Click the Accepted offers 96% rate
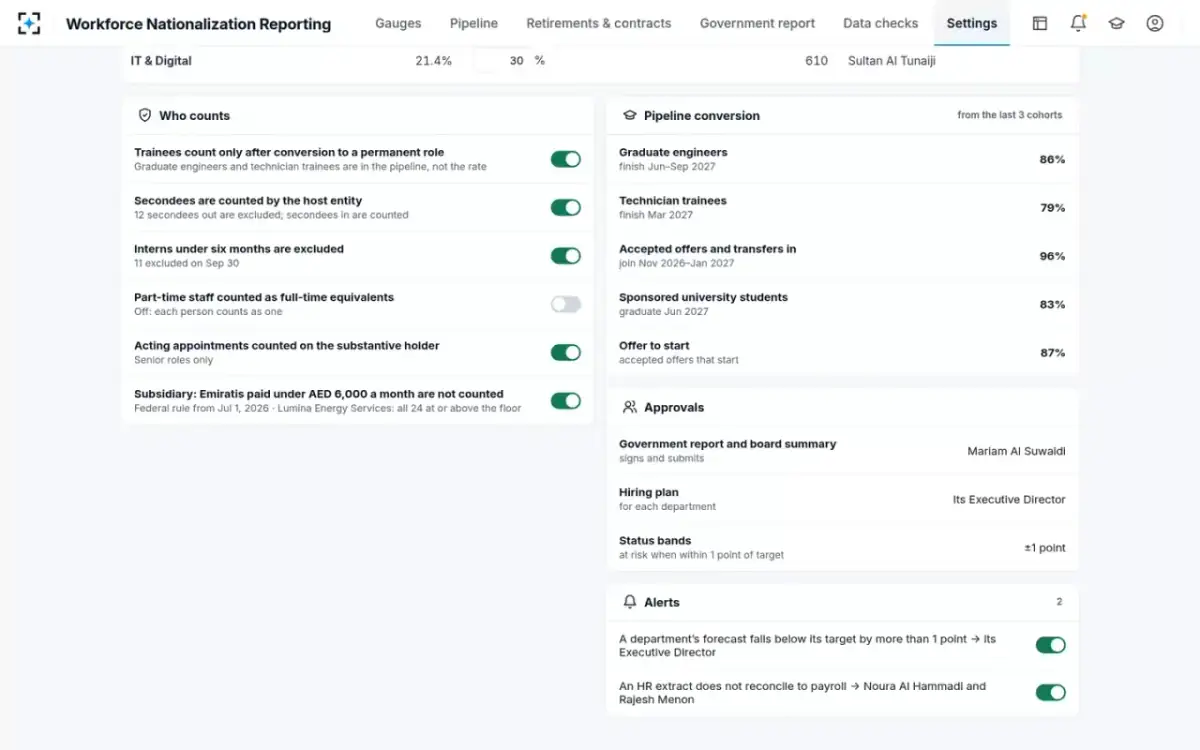 (x=1052, y=256)
